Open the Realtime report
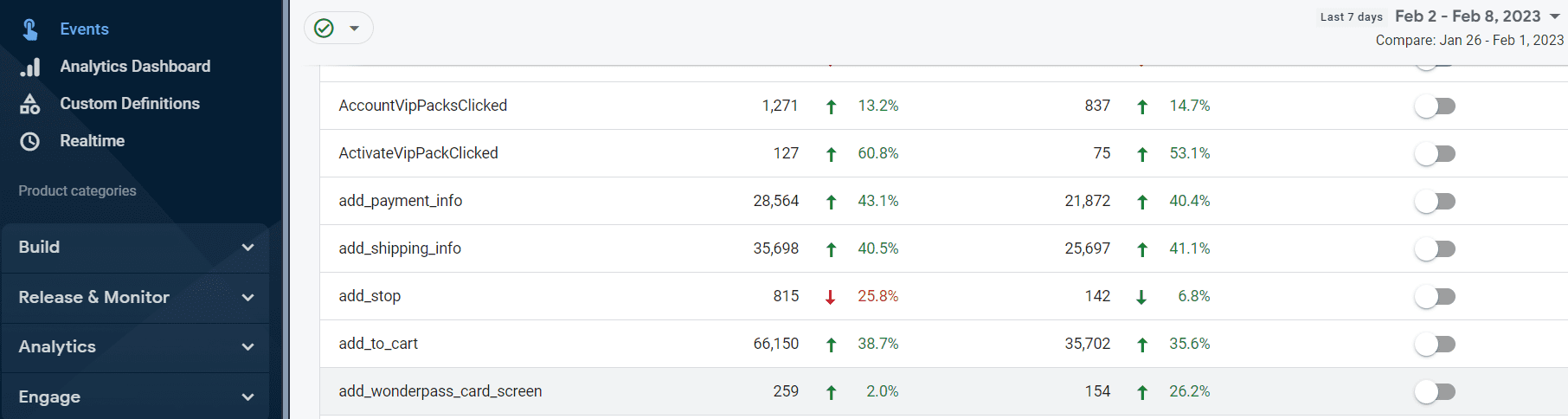 (93, 141)
